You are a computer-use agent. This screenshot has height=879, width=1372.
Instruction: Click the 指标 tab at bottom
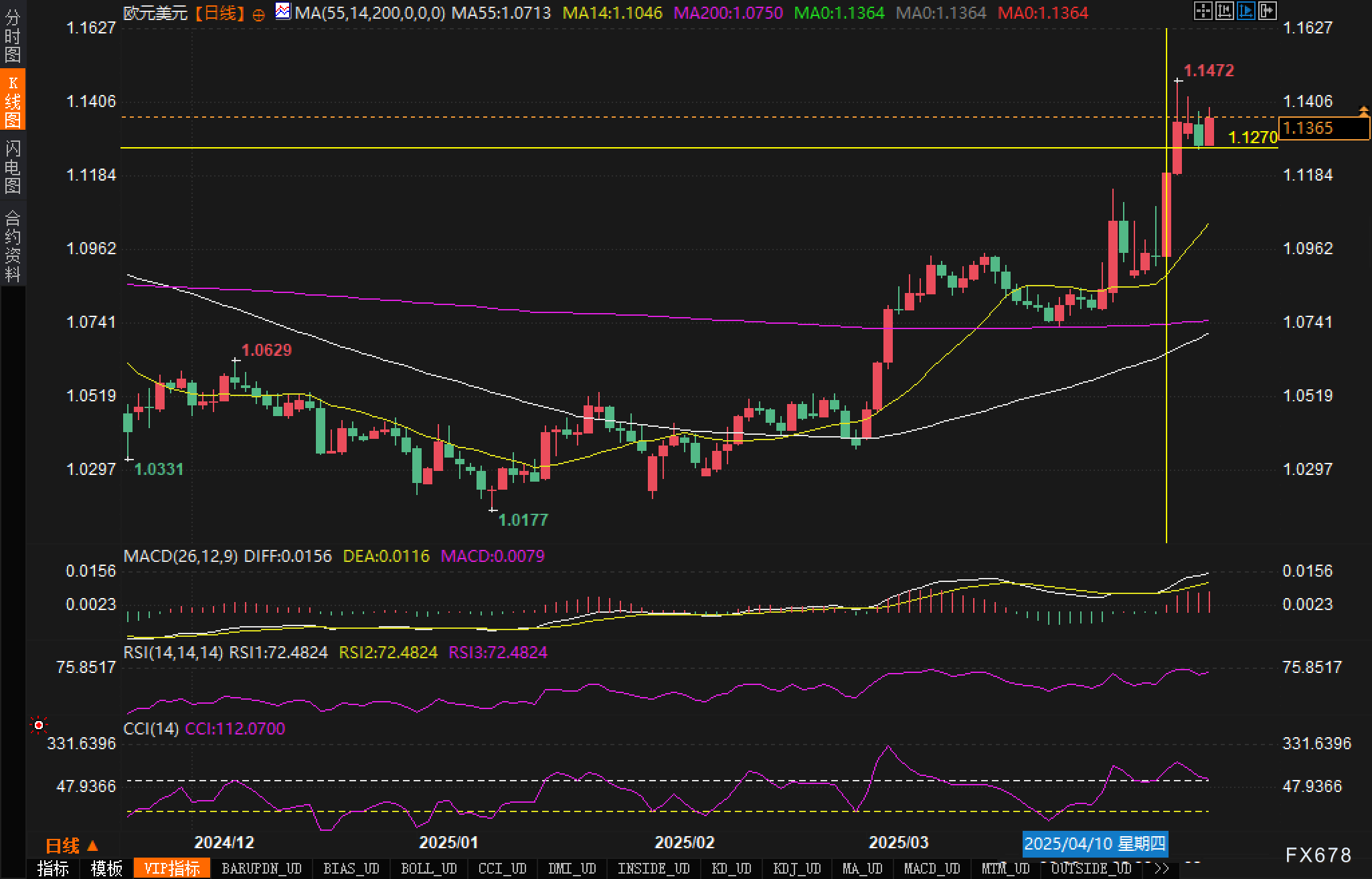coord(53,869)
